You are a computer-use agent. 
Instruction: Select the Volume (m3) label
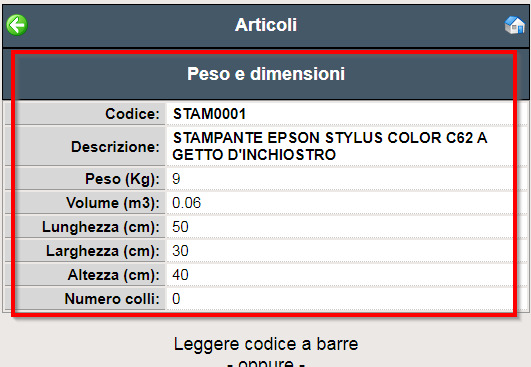pyautogui.click(x=113, y=203)
